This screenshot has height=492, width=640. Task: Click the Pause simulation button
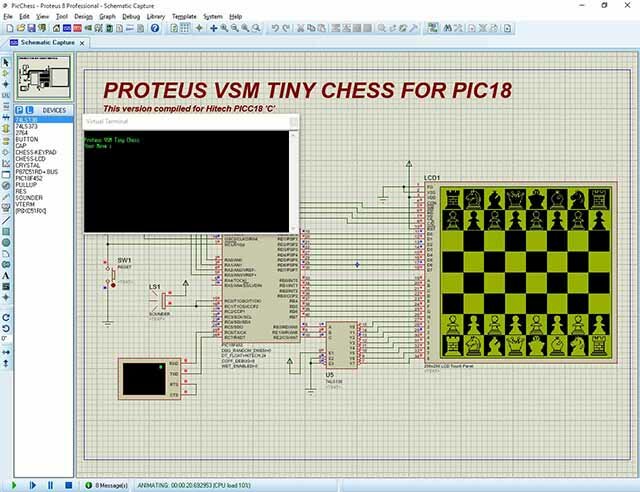[x=51, y=485]
